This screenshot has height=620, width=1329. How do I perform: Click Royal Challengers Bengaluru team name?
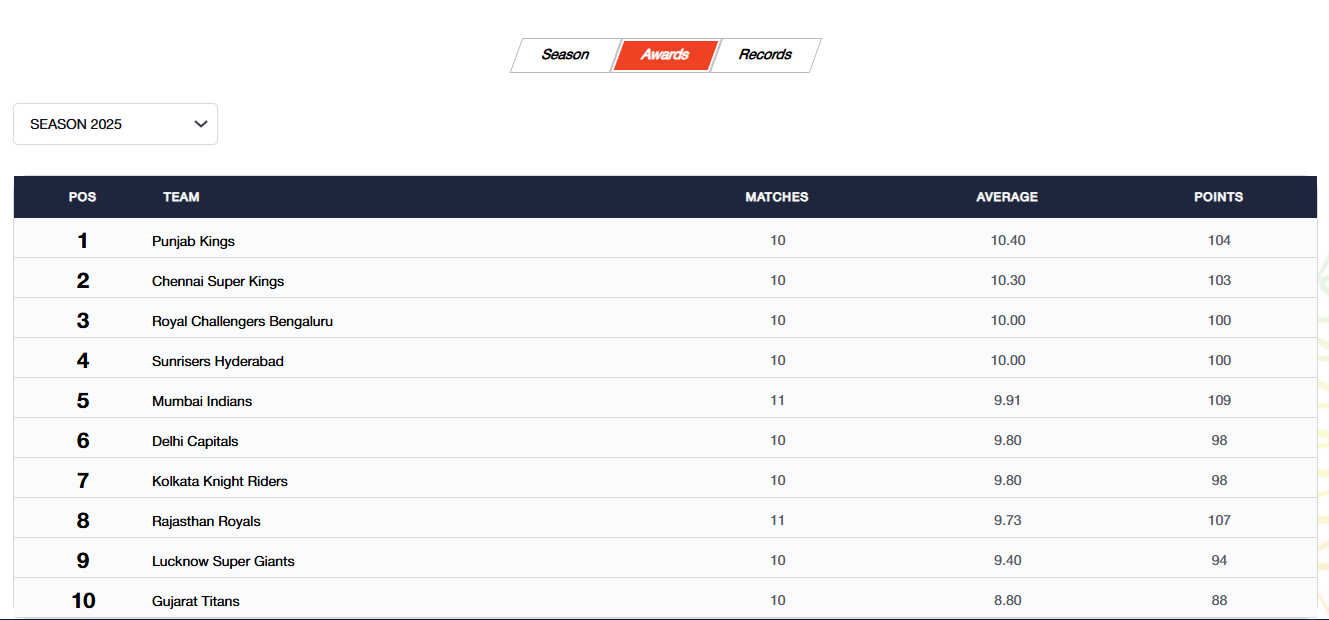click(x=242, y=321)
